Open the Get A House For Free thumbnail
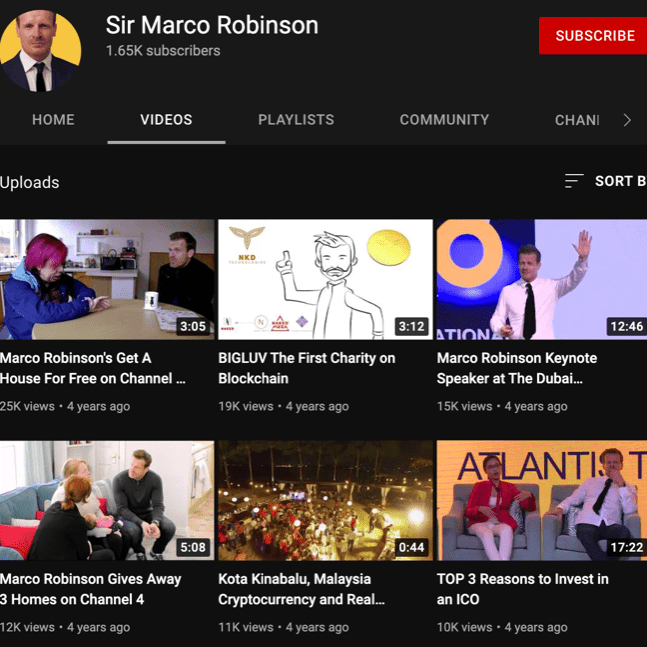The height and width of the screenshot is (647, 647). click(x=107, y=279)
